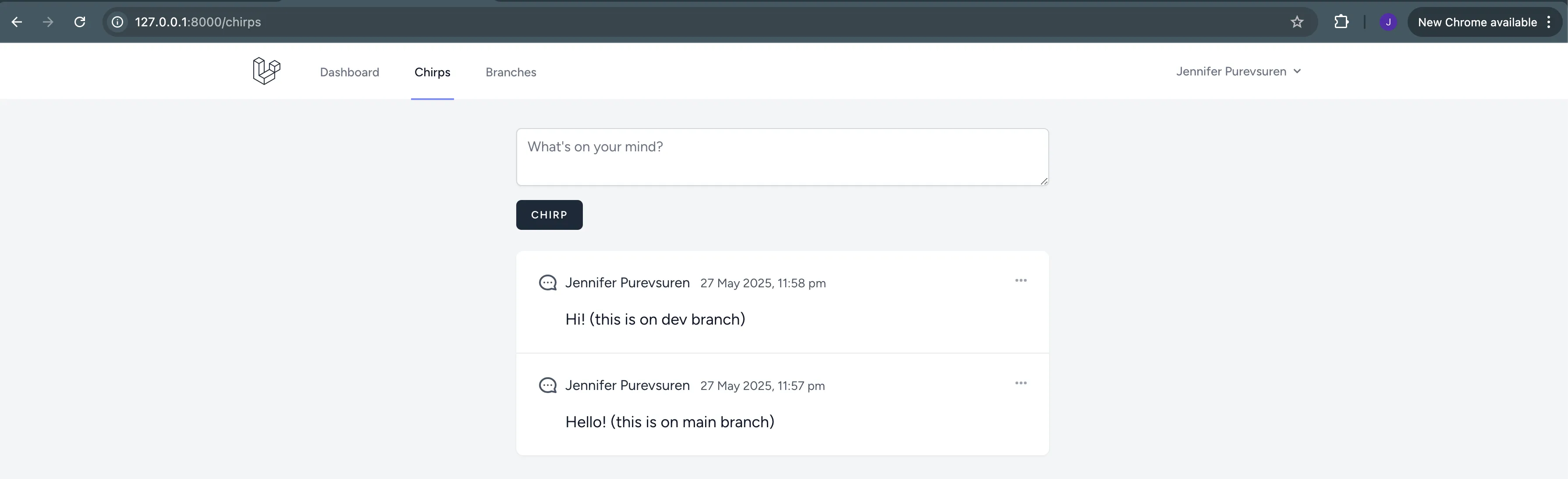The height and width of the screenshot is (479, 1568).
Task: Click the Laravel logo in the navbar
Action: point(266,71)
